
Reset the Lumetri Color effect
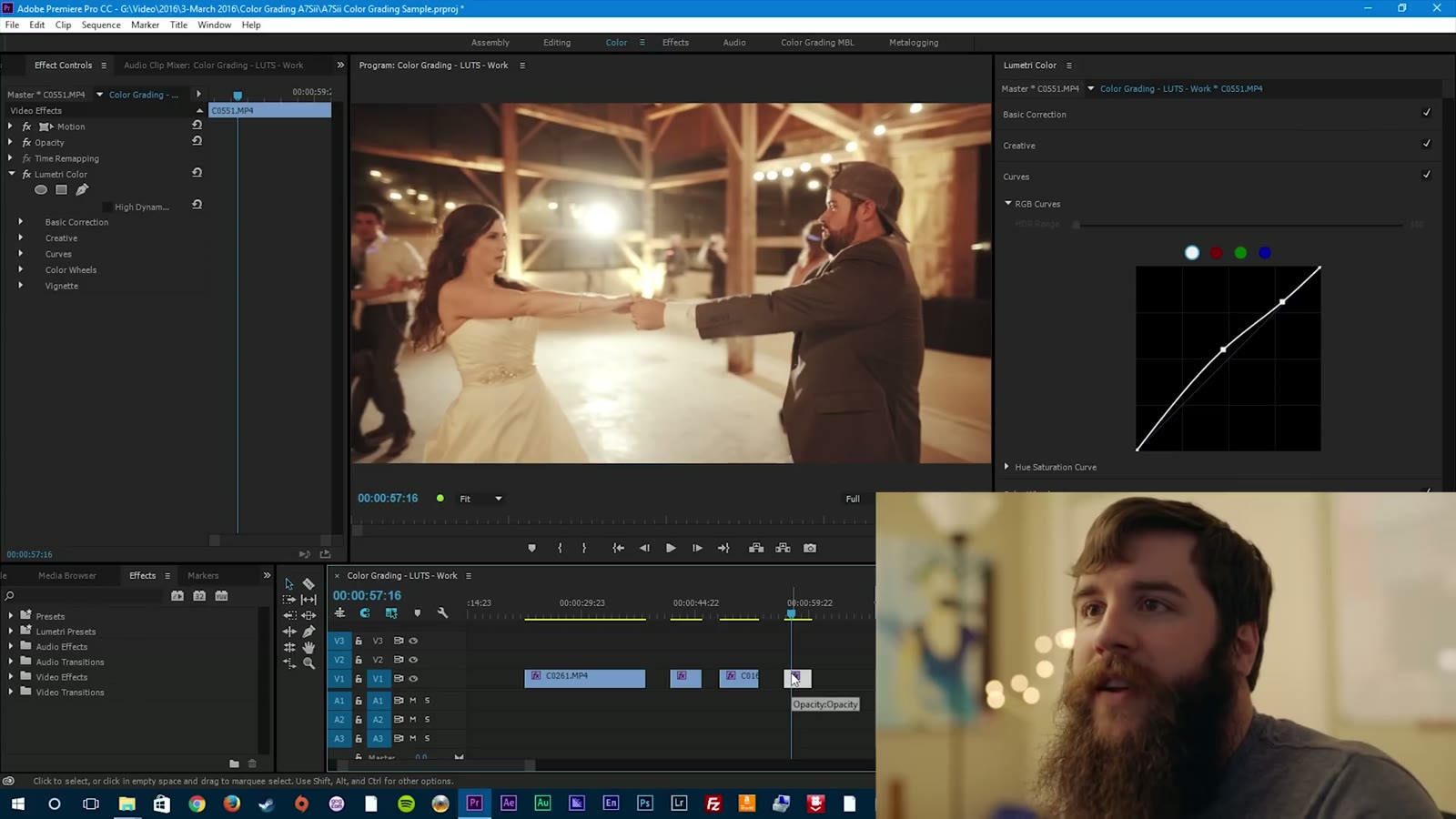[197, 173]
